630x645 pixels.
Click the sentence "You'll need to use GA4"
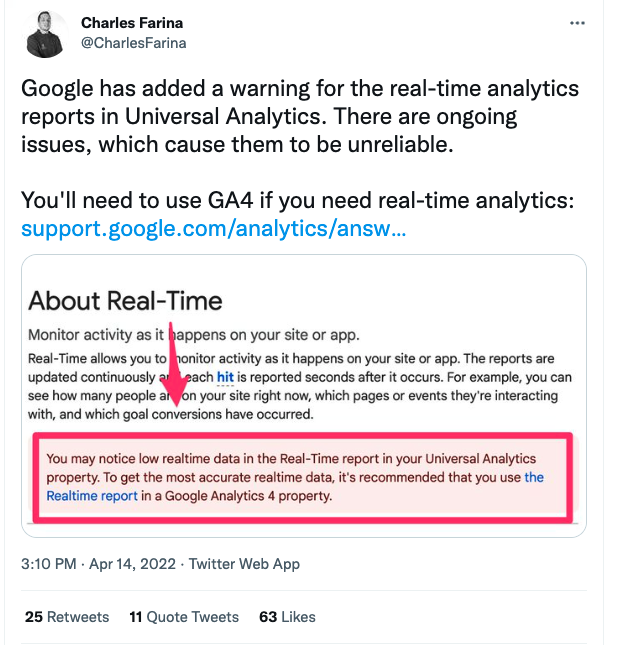[x=297, y=201]
